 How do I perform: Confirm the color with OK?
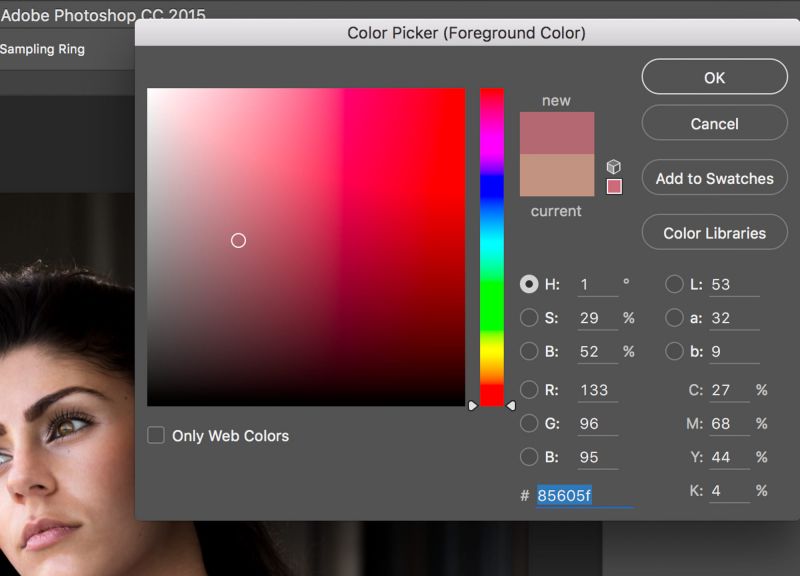pos(714,77)
